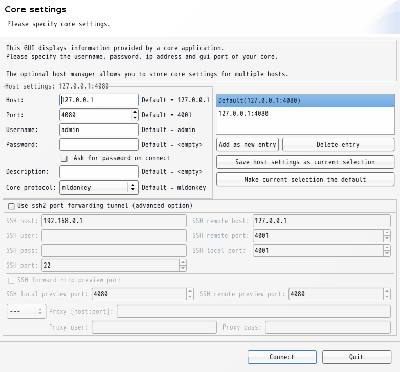Click the Proxy user field
This screenshot has height=372, width=400.
(154, 327)
